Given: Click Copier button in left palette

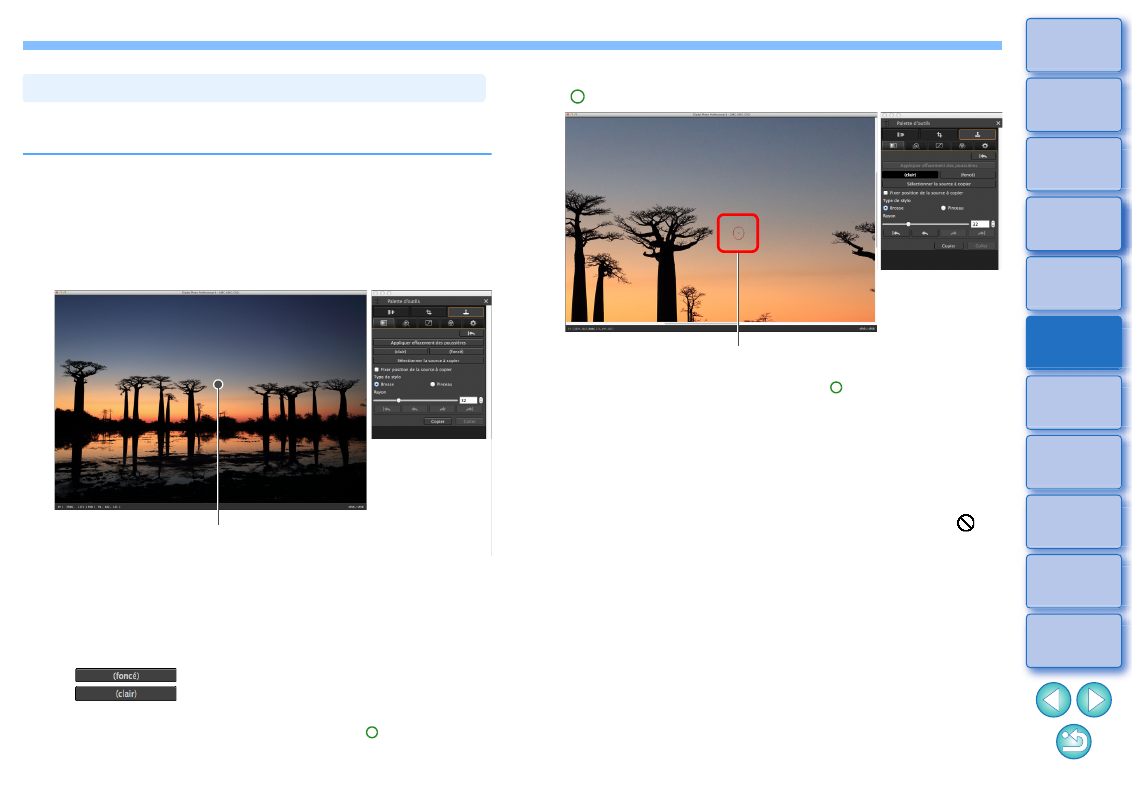Looking at the screenshot, I should pyautogui.click(x=437, y=421).
